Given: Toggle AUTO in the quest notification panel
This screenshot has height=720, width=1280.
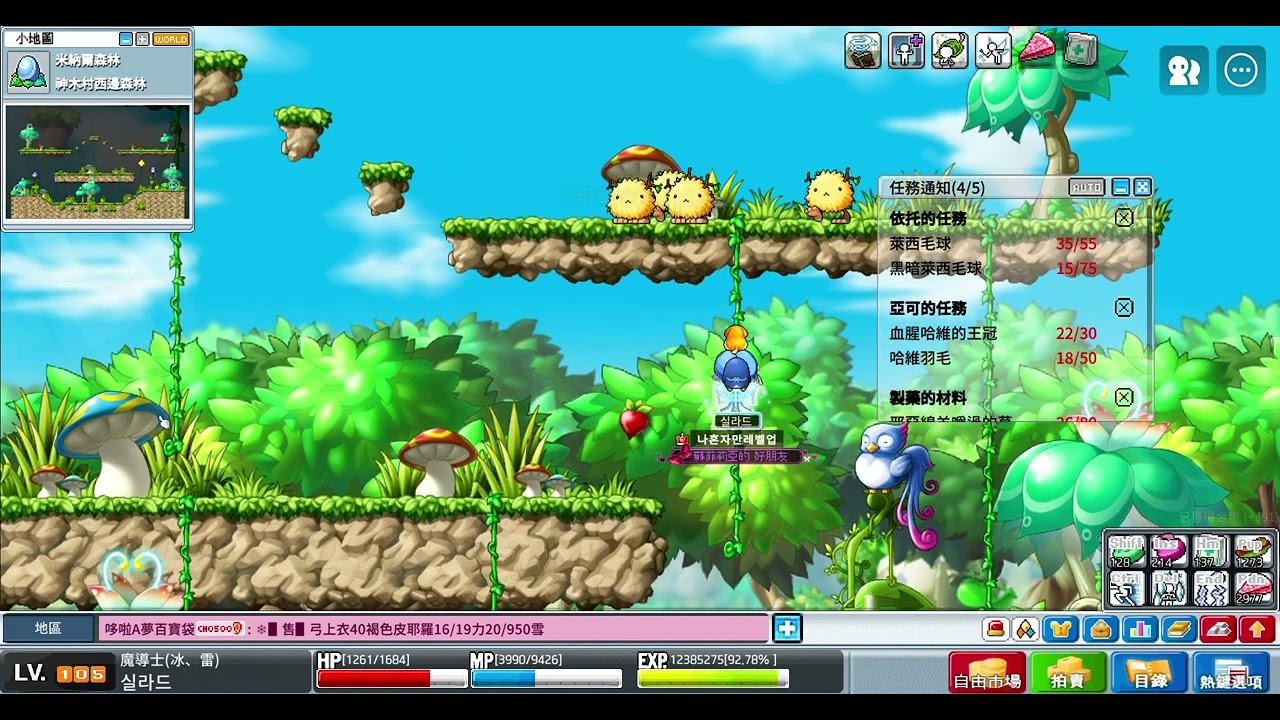Looking at the screenshot, I should (x=1087, y=187).
